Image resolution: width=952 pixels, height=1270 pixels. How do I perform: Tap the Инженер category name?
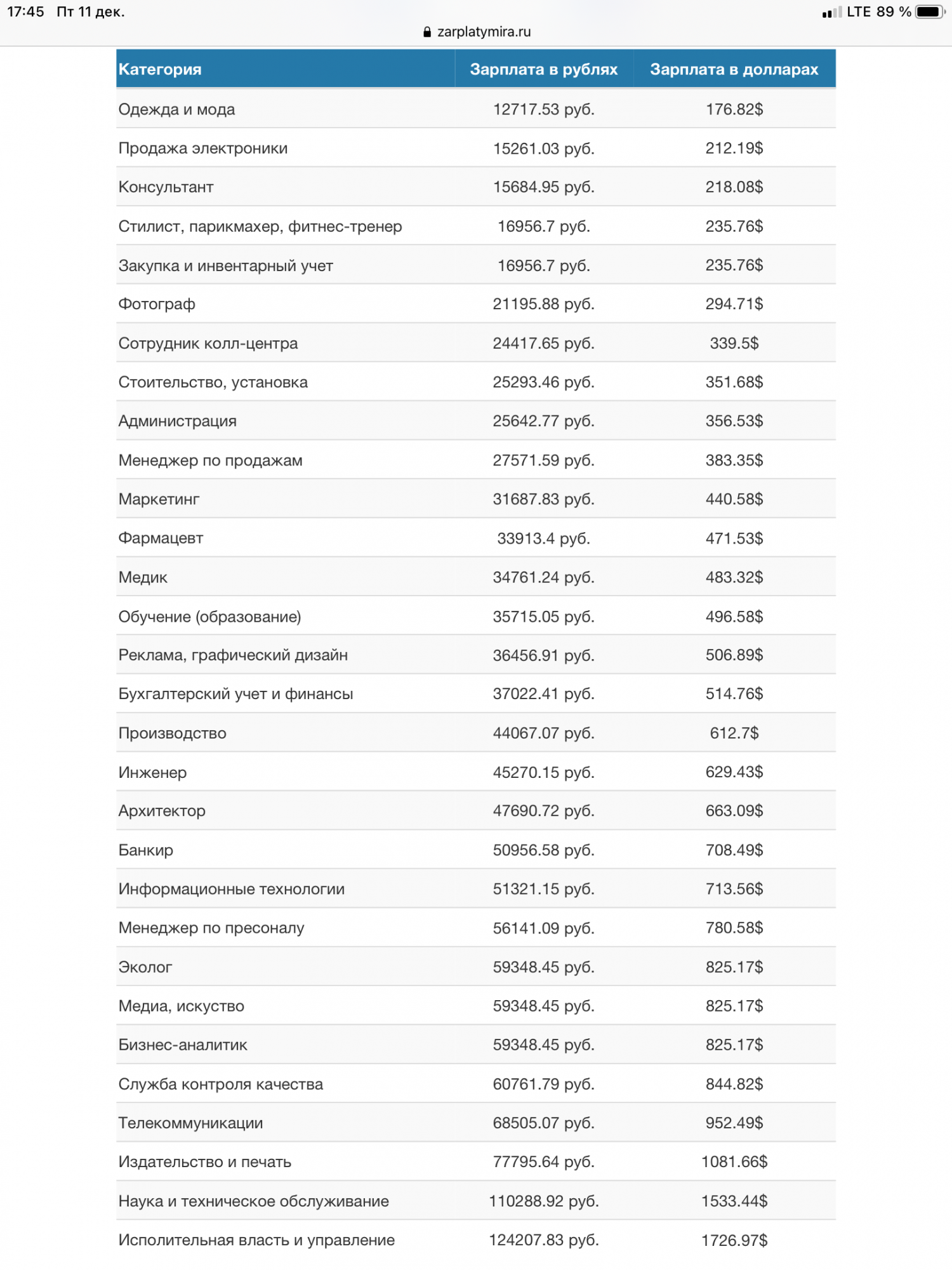[x=152, y=772]
